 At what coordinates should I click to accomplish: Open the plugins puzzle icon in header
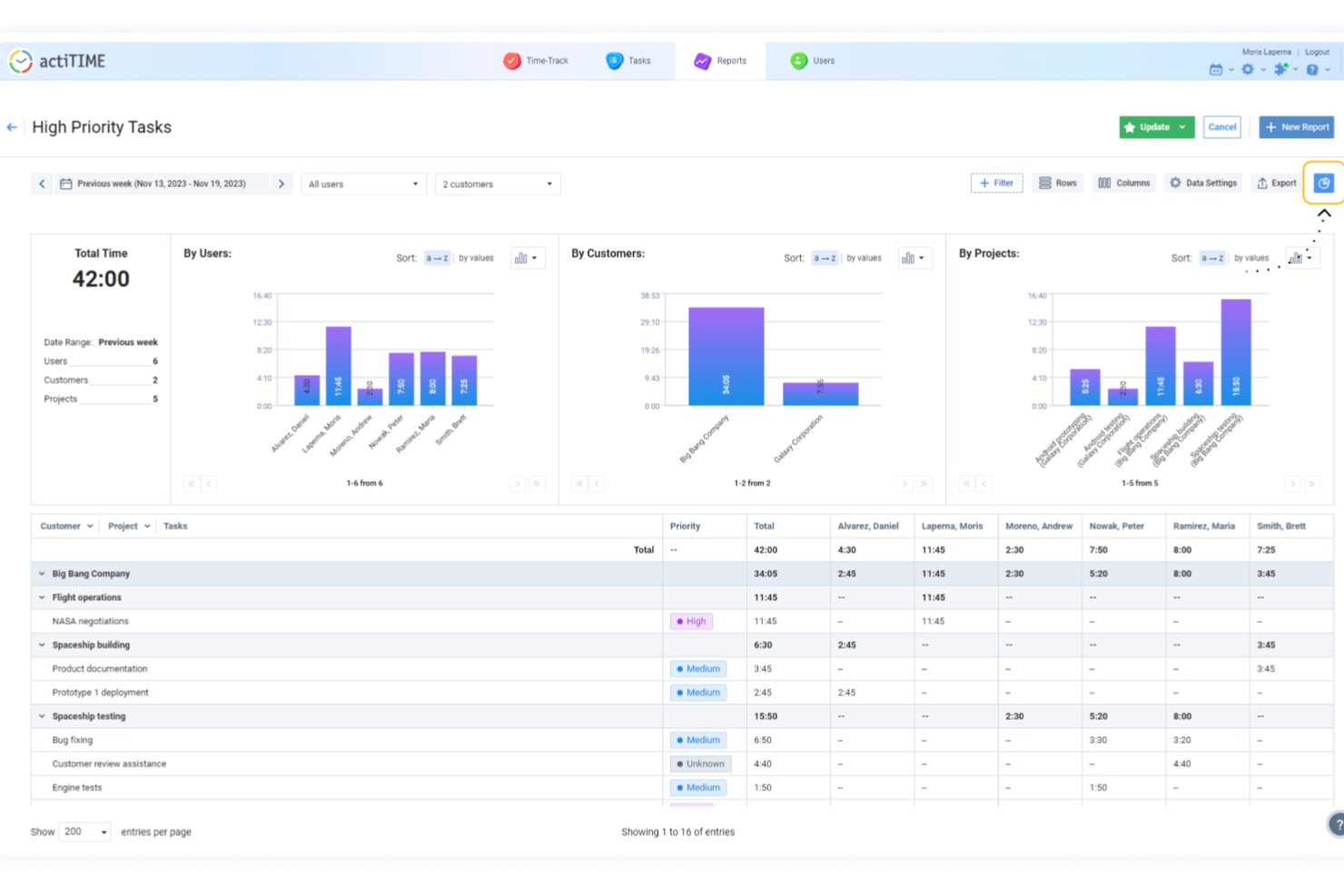1280,69
